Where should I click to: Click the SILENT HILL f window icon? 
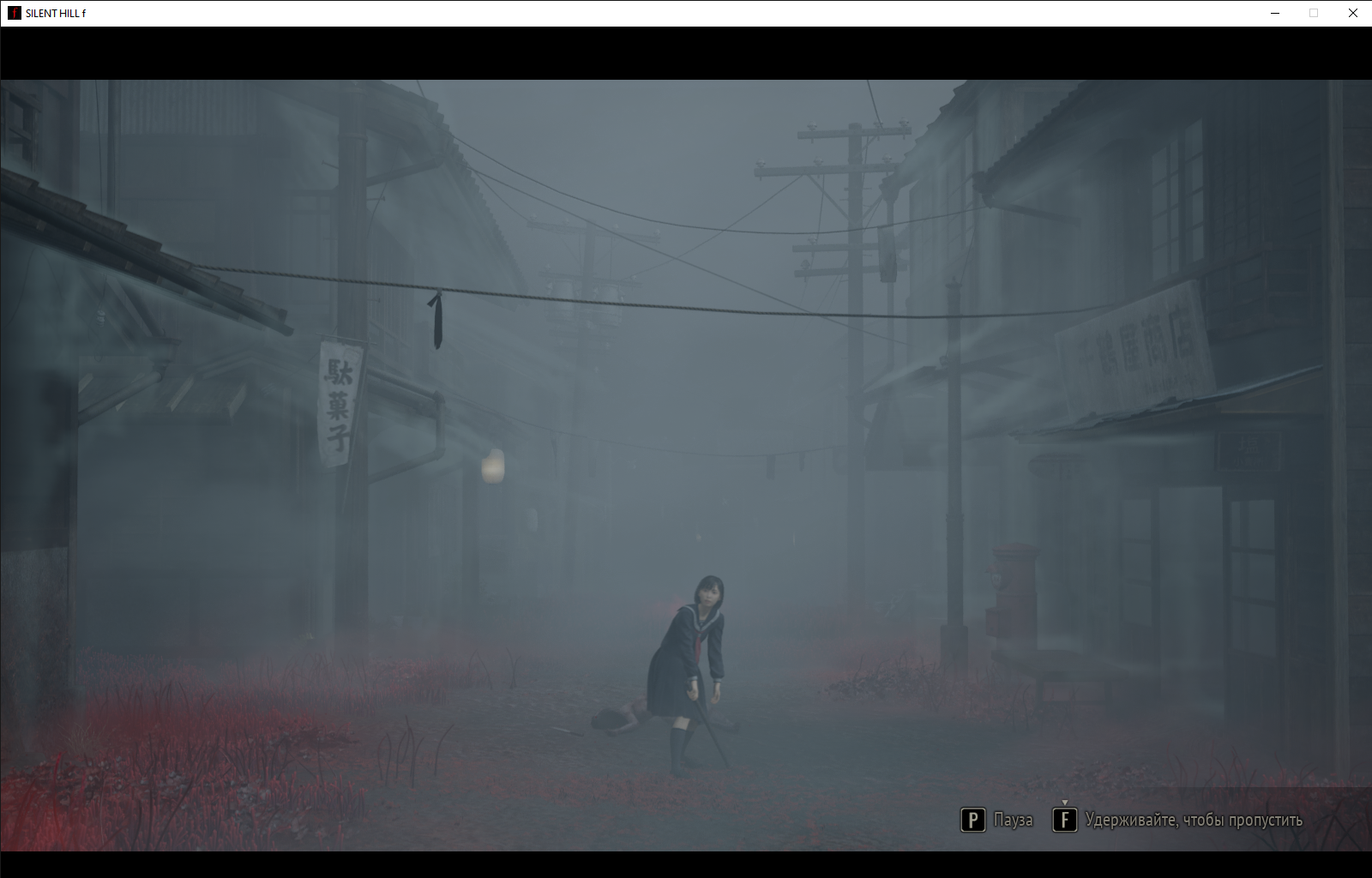[x=14, y=14]
